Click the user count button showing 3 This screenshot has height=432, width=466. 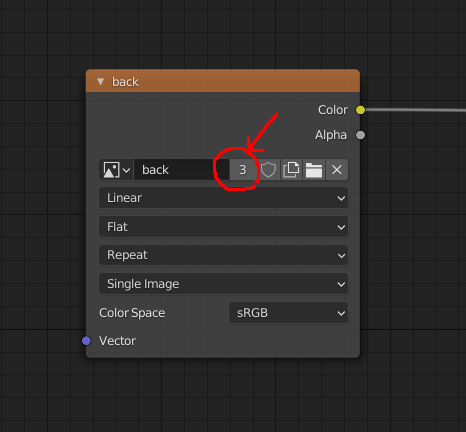click(x=243, y=170)
